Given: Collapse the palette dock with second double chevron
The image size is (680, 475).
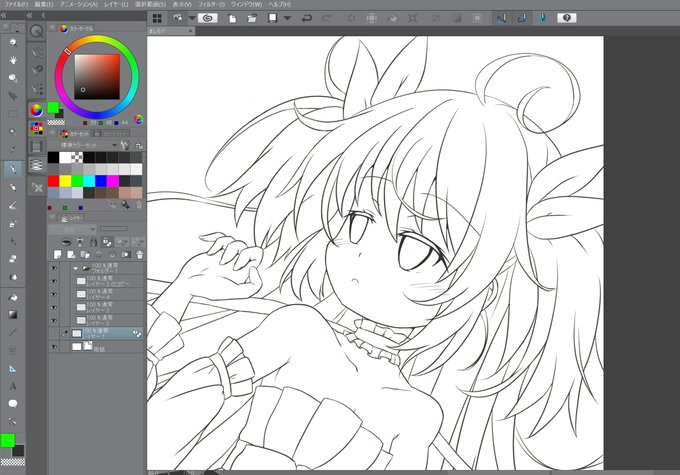Looking at the screenshot, I should (29, 15).
